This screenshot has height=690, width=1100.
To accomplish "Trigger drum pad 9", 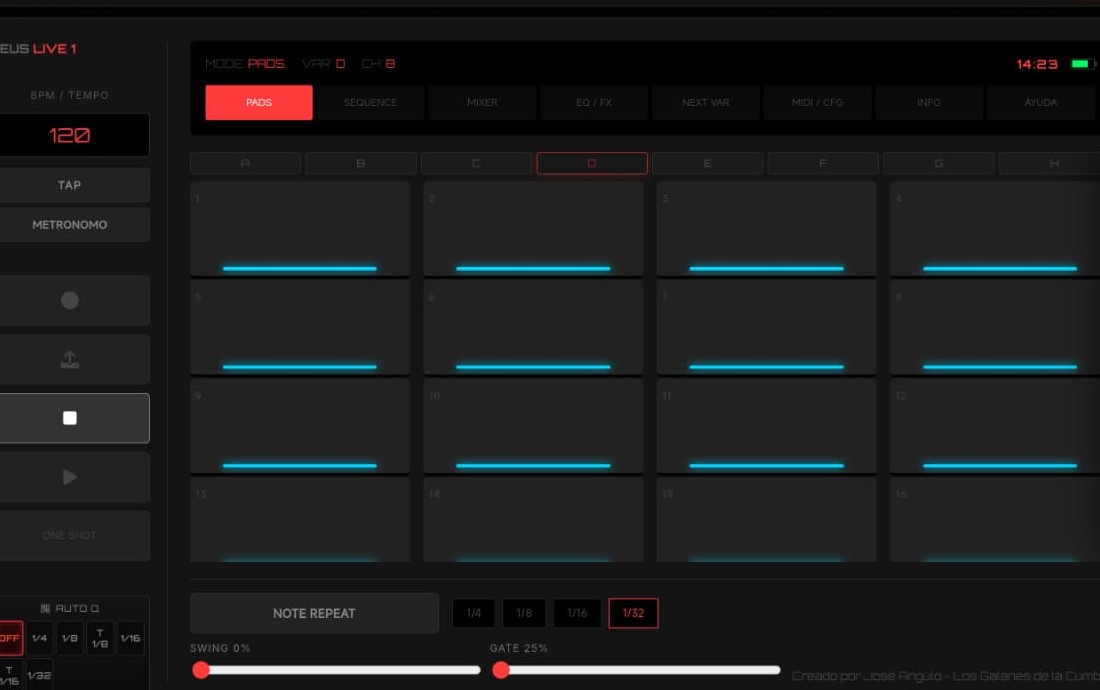I will pyautogui.click(x=300, y=426).
